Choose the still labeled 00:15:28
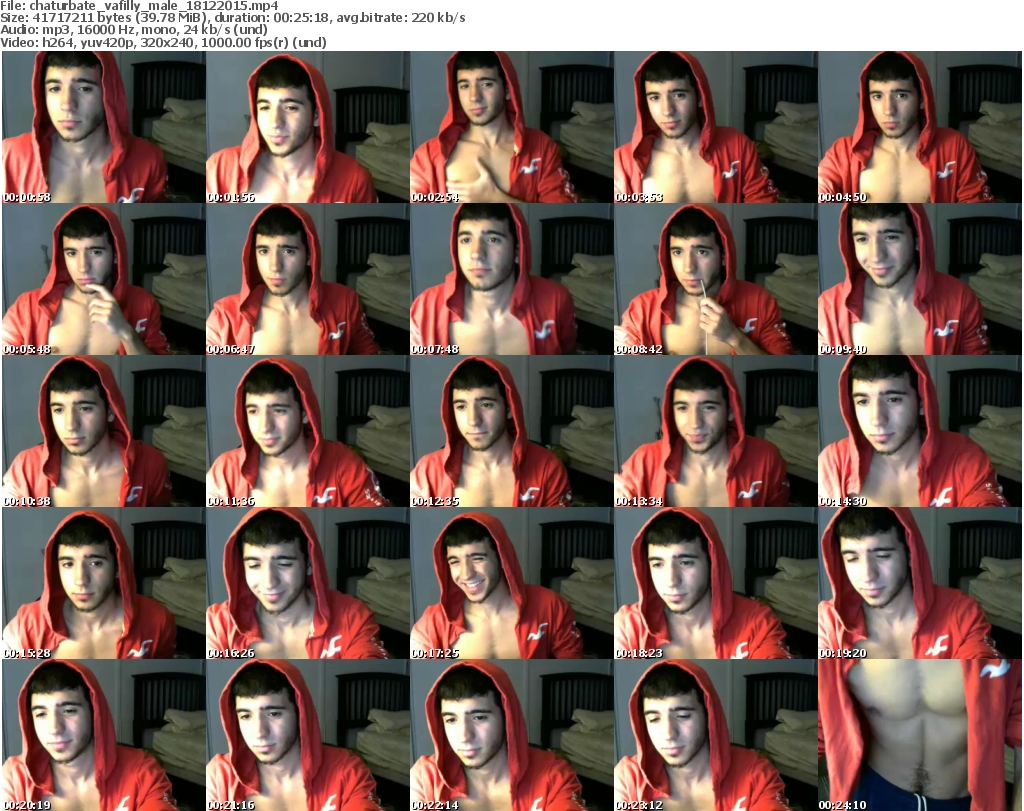This screenshot has width=1024, height=811. click(104, 583)
